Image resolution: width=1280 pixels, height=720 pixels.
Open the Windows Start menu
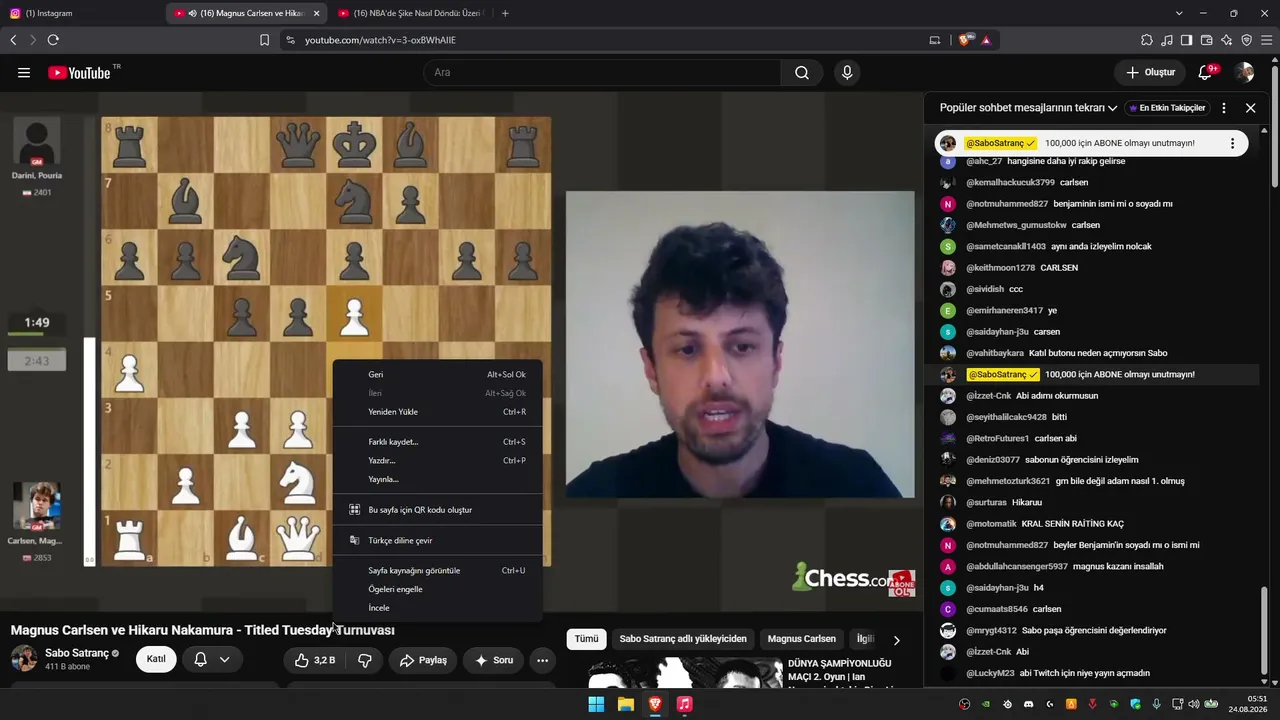tap(596, 704)
